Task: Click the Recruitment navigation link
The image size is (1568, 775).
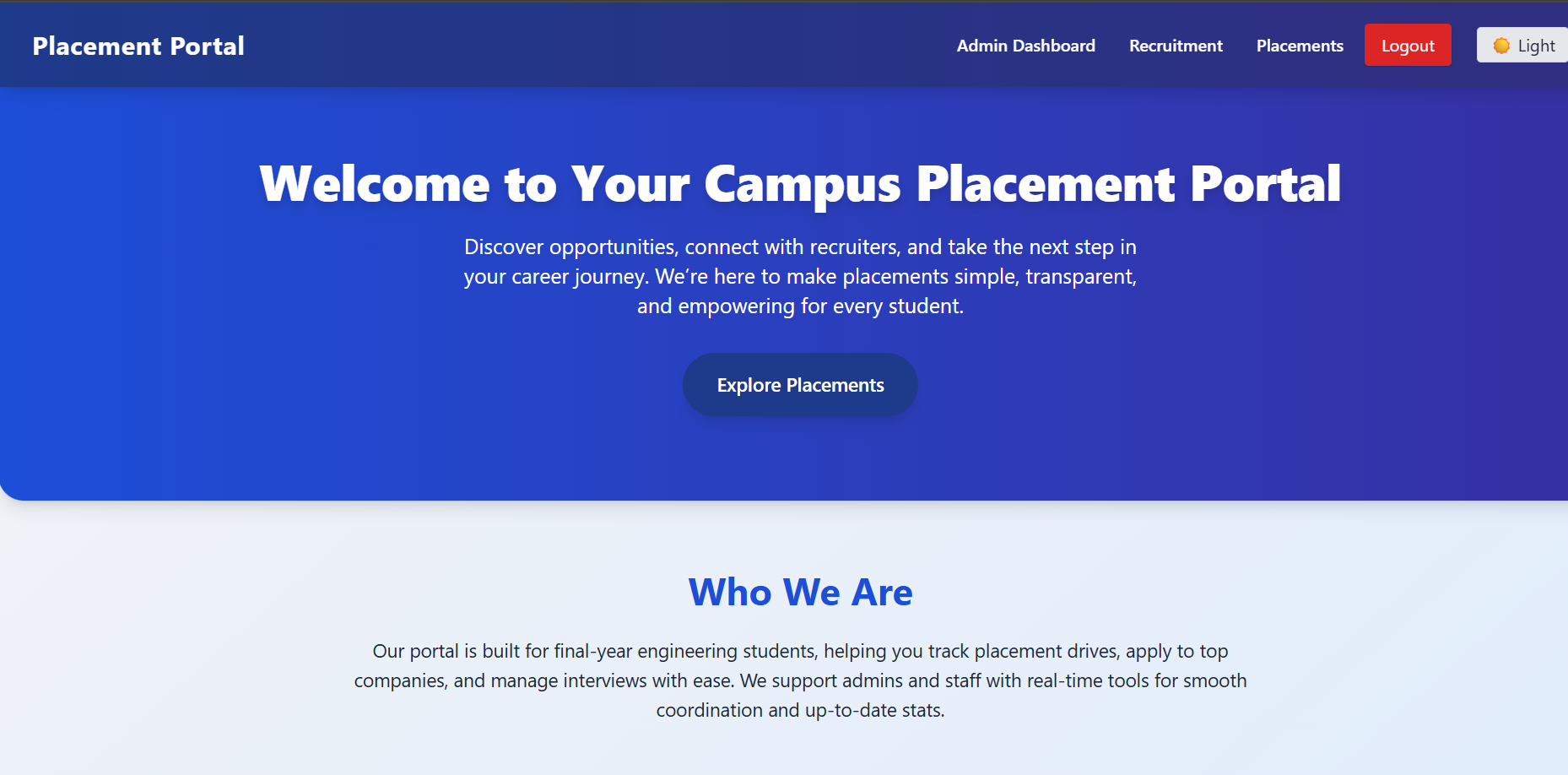Action: click(1175, 46)
